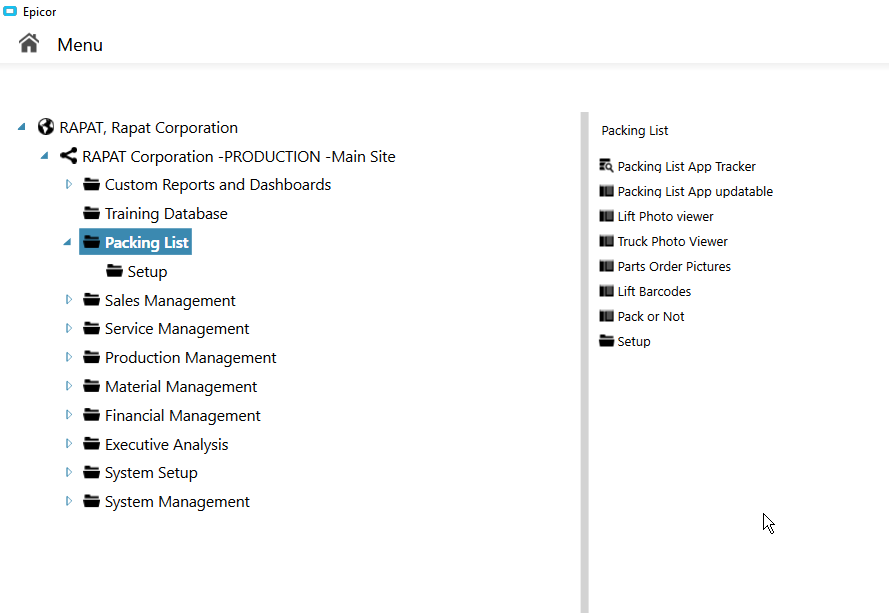Expand the System Management folder arrow
This screenshot has width=889, height=613.
tap(69, 501)
